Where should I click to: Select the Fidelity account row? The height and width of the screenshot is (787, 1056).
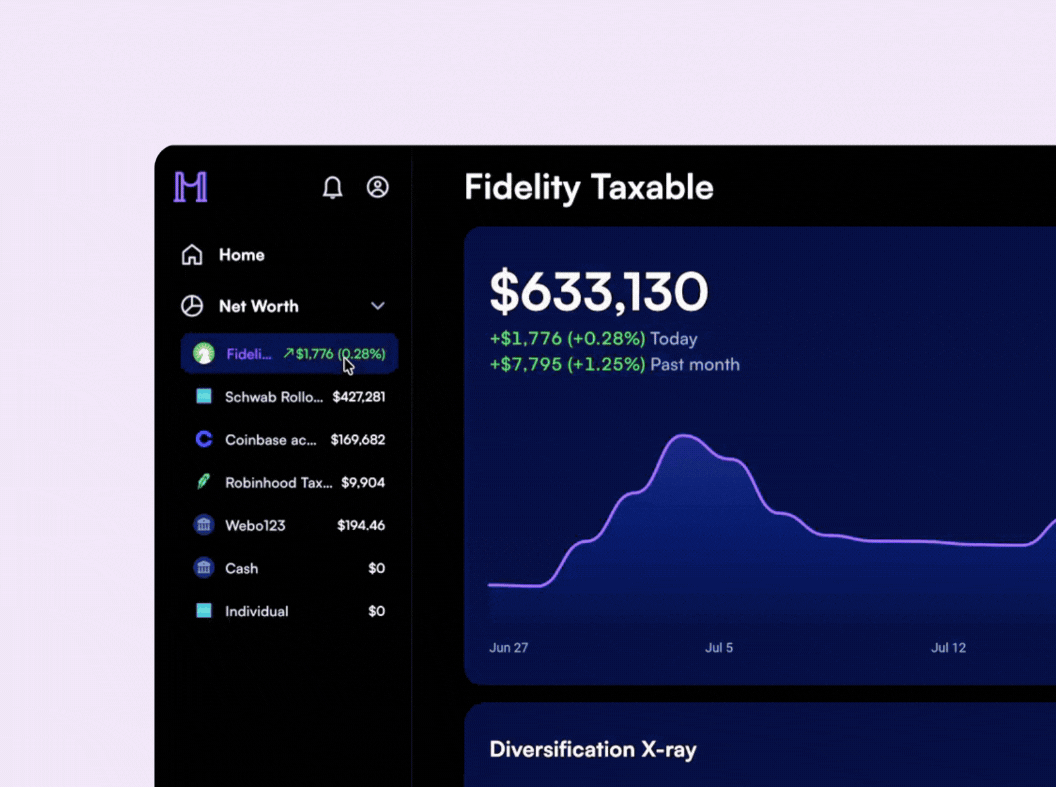289,353
